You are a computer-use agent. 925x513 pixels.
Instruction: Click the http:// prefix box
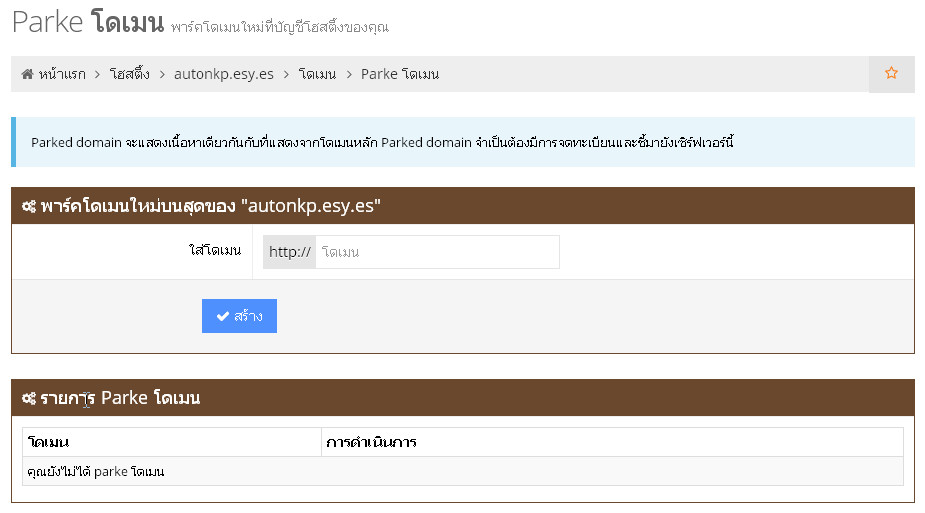click(290, 252)
